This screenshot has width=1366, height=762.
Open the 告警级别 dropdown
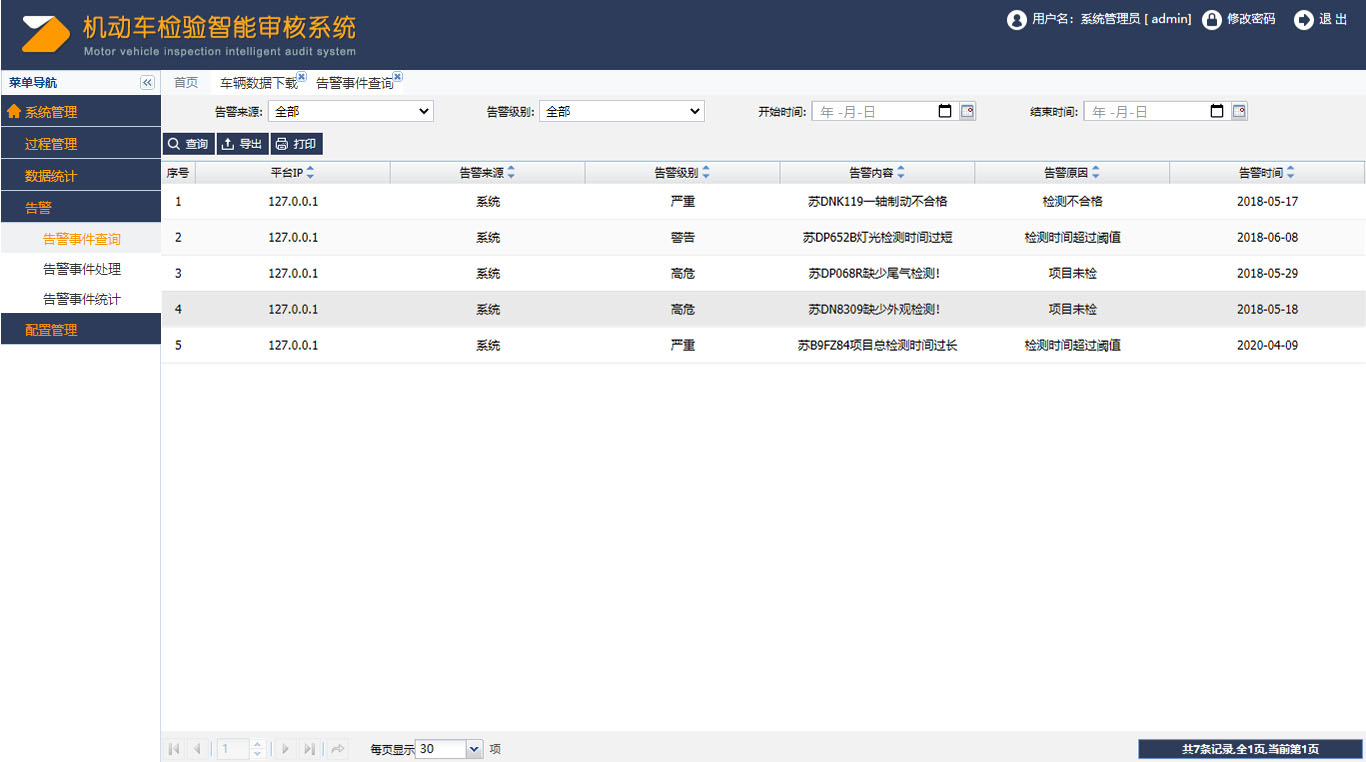621,111
